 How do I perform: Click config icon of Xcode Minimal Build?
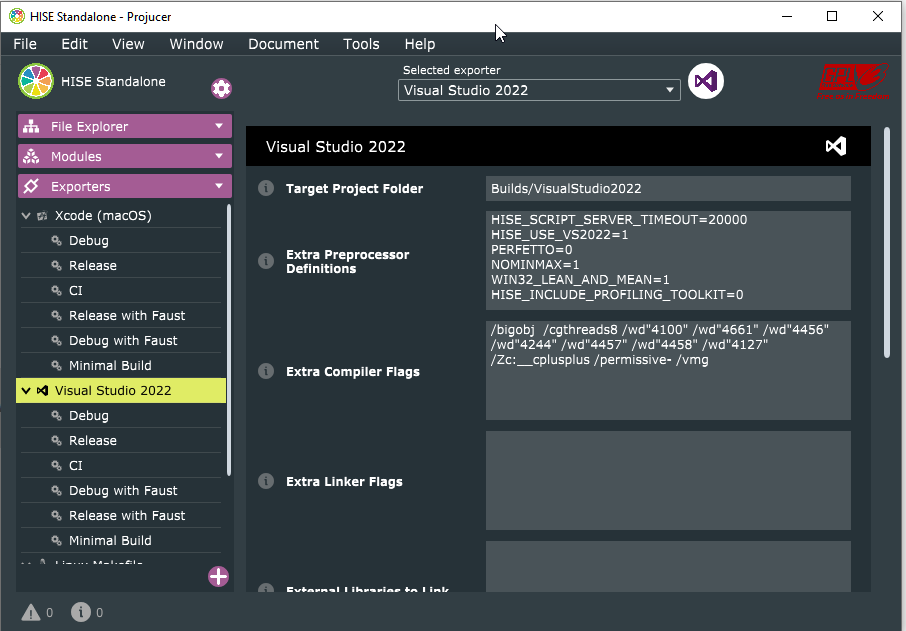pos(57,366)
